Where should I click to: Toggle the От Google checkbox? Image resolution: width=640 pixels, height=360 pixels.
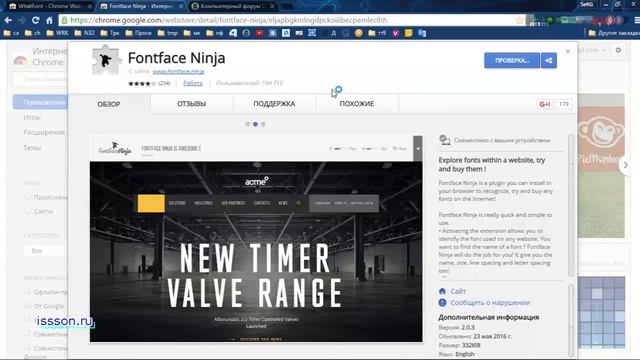pyautogui.click(x=28, y=305)
